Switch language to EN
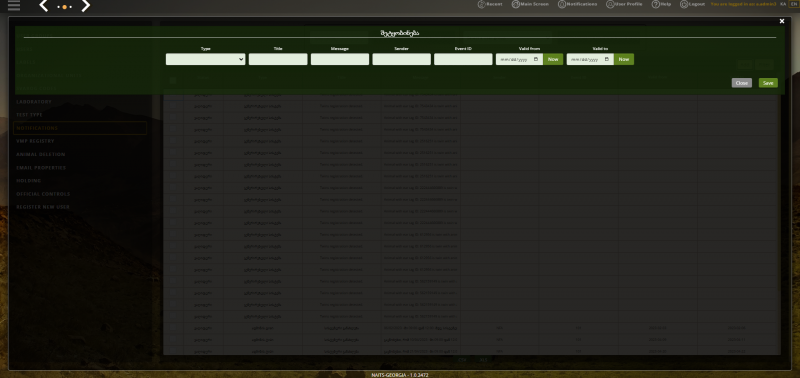Image resolution: width=800 pixels, height=378 pixels. click(794, 4)
